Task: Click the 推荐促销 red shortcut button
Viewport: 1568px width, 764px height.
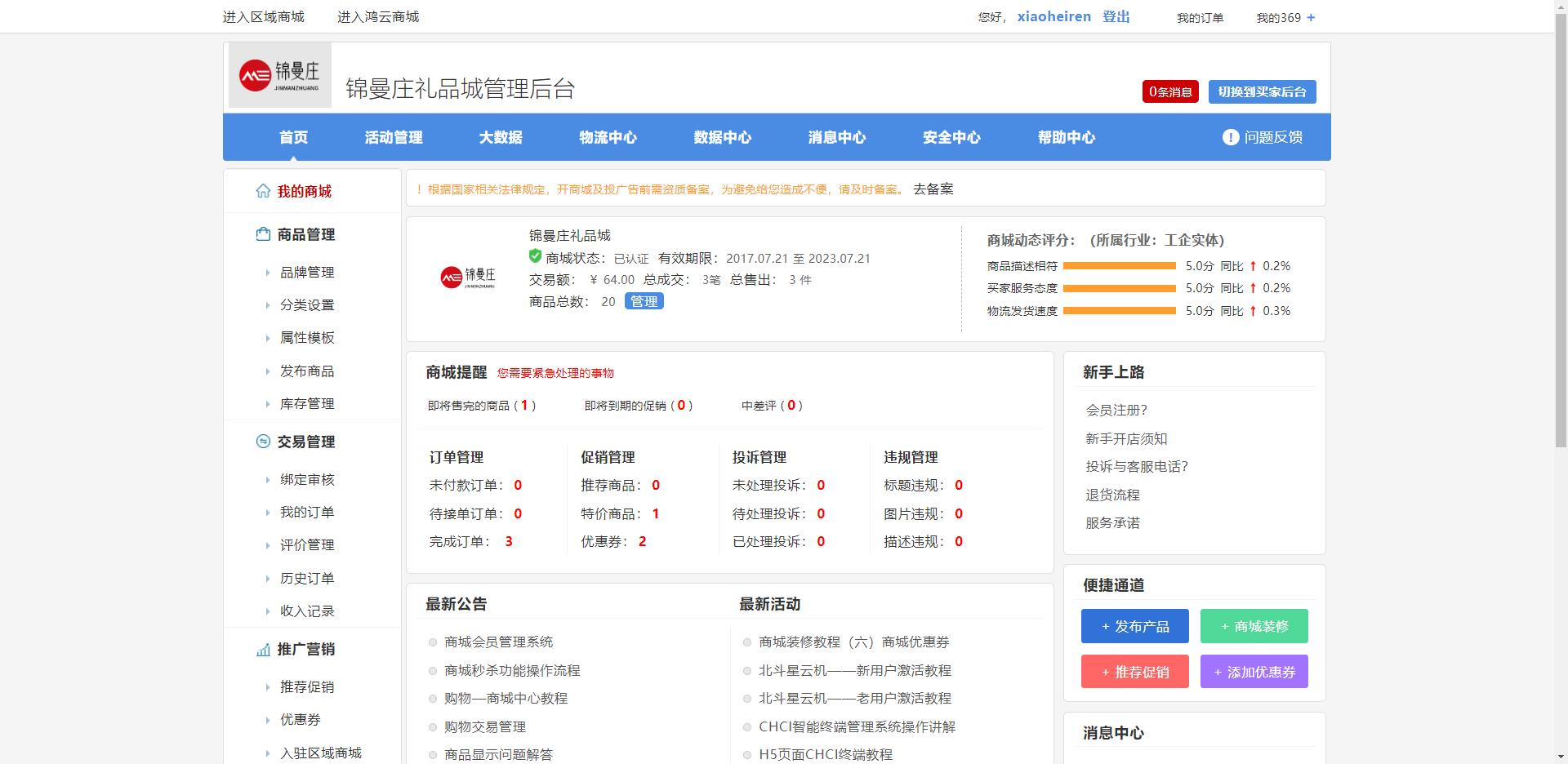Action: pyautogui.click(x=1134, y=672)
